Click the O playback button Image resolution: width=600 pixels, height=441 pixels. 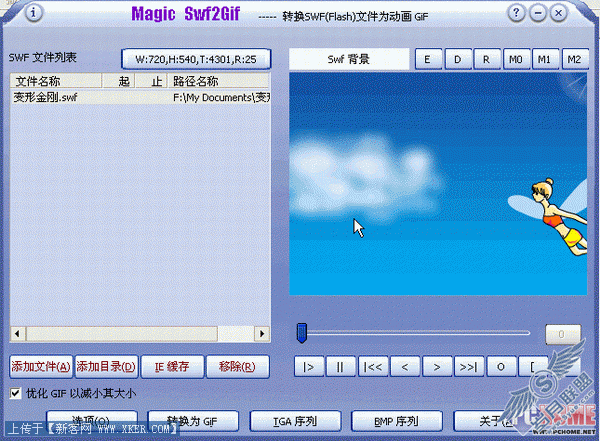(x=501, y=367)
